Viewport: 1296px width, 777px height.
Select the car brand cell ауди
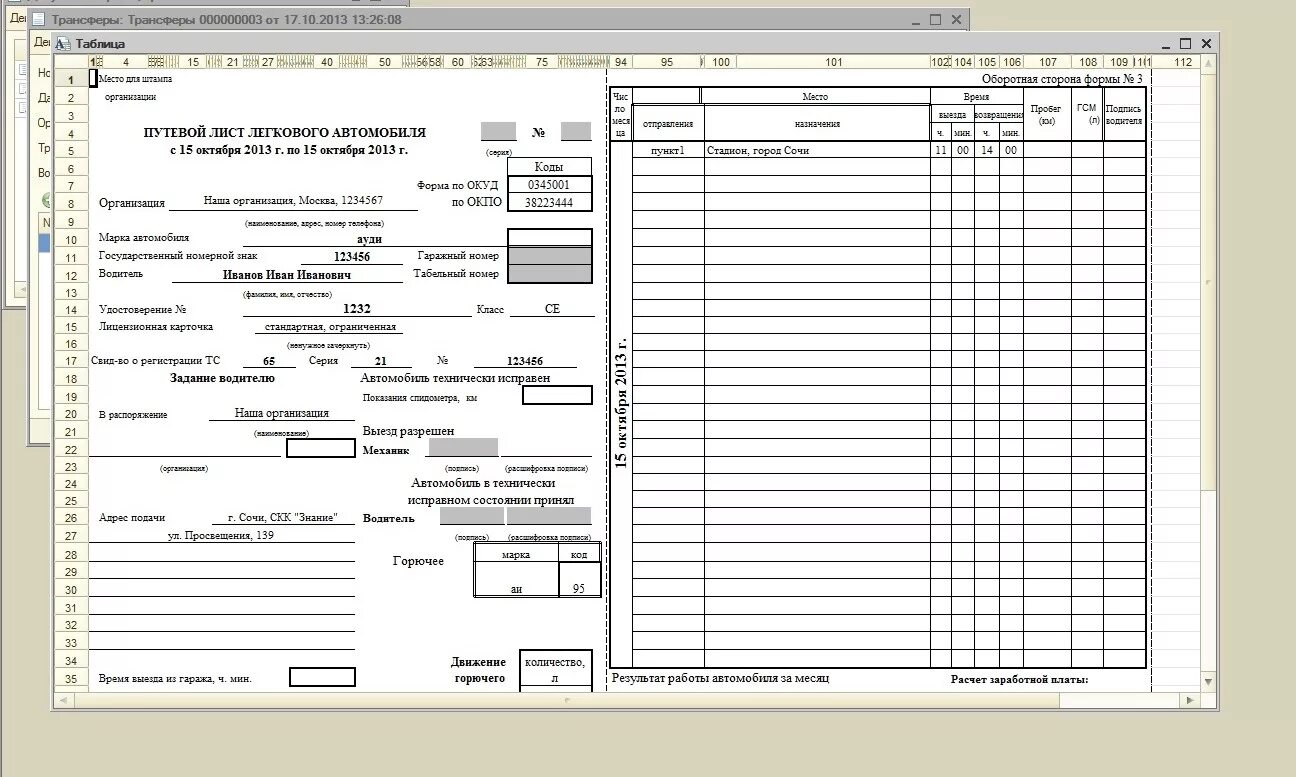(x=370, y=240)
